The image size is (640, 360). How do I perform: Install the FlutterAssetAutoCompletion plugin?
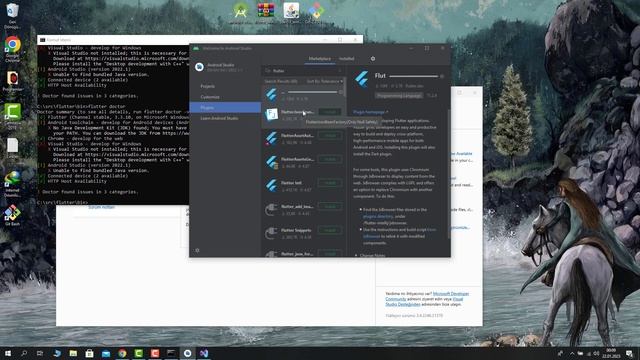330,135
